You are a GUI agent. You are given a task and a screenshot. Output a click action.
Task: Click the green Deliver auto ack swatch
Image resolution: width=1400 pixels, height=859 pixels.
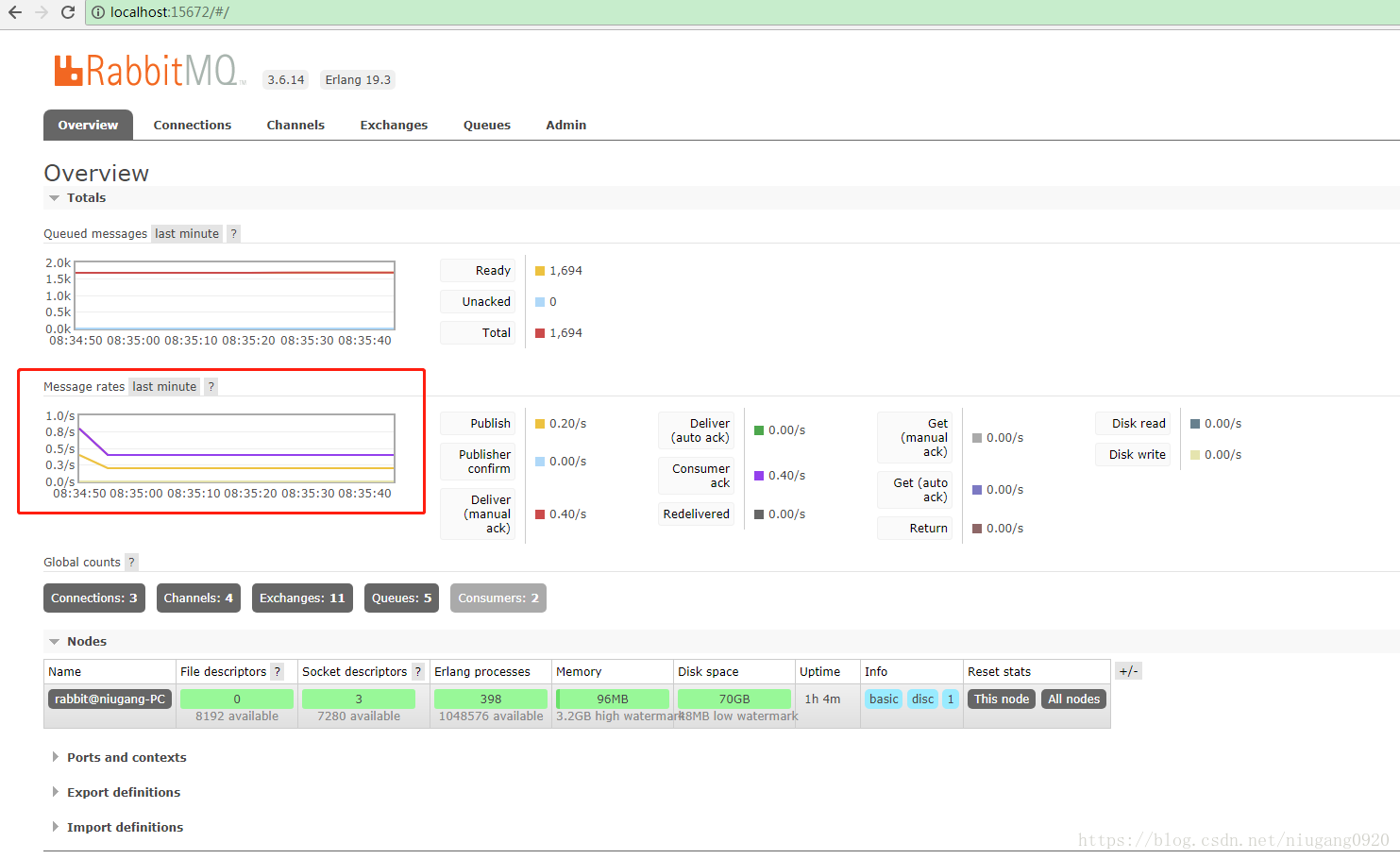tap(759, 430)
